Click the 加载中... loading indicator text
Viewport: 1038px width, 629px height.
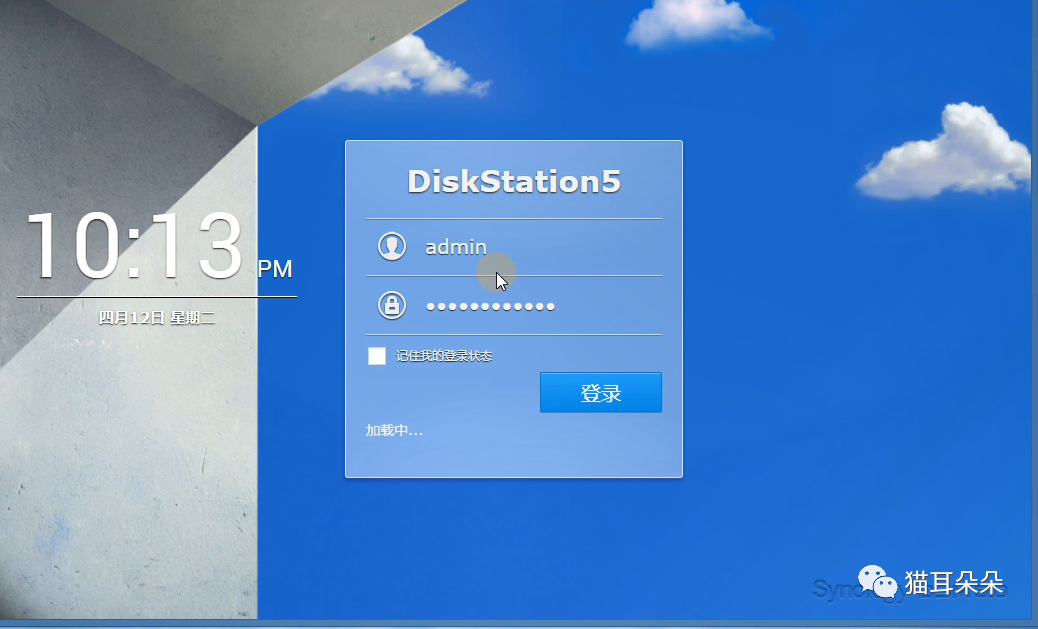coord(393,430)
